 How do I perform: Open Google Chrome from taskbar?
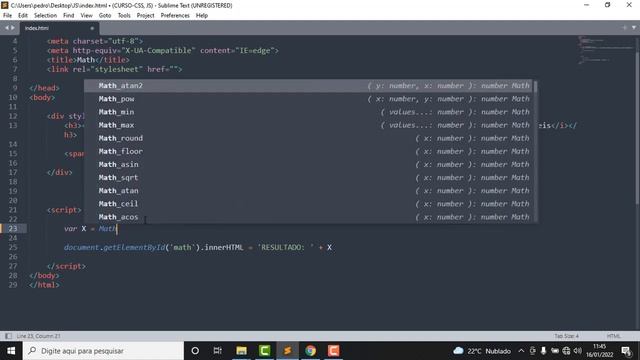click(311, 351)
